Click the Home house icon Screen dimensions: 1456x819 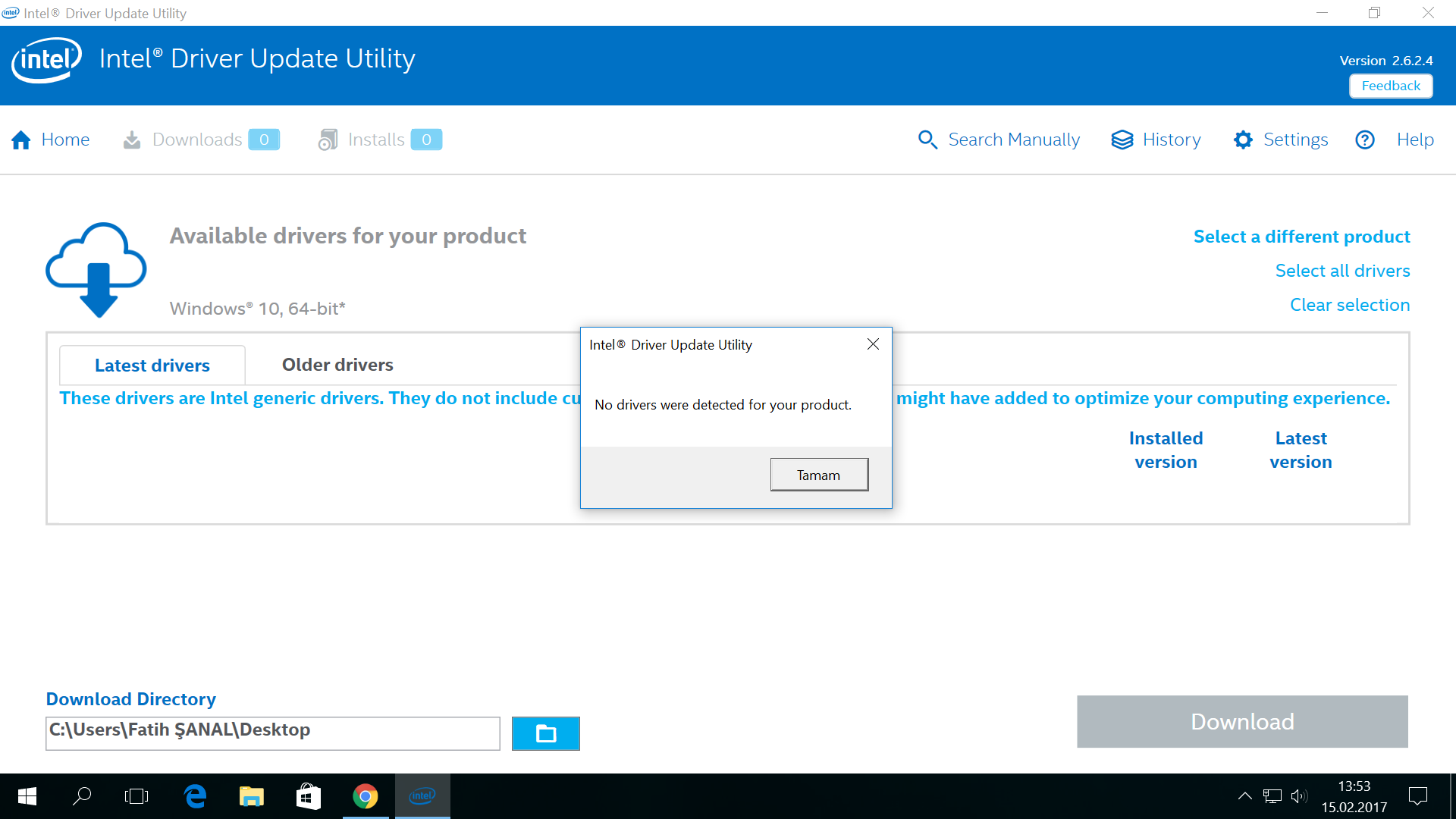point(21,140)
